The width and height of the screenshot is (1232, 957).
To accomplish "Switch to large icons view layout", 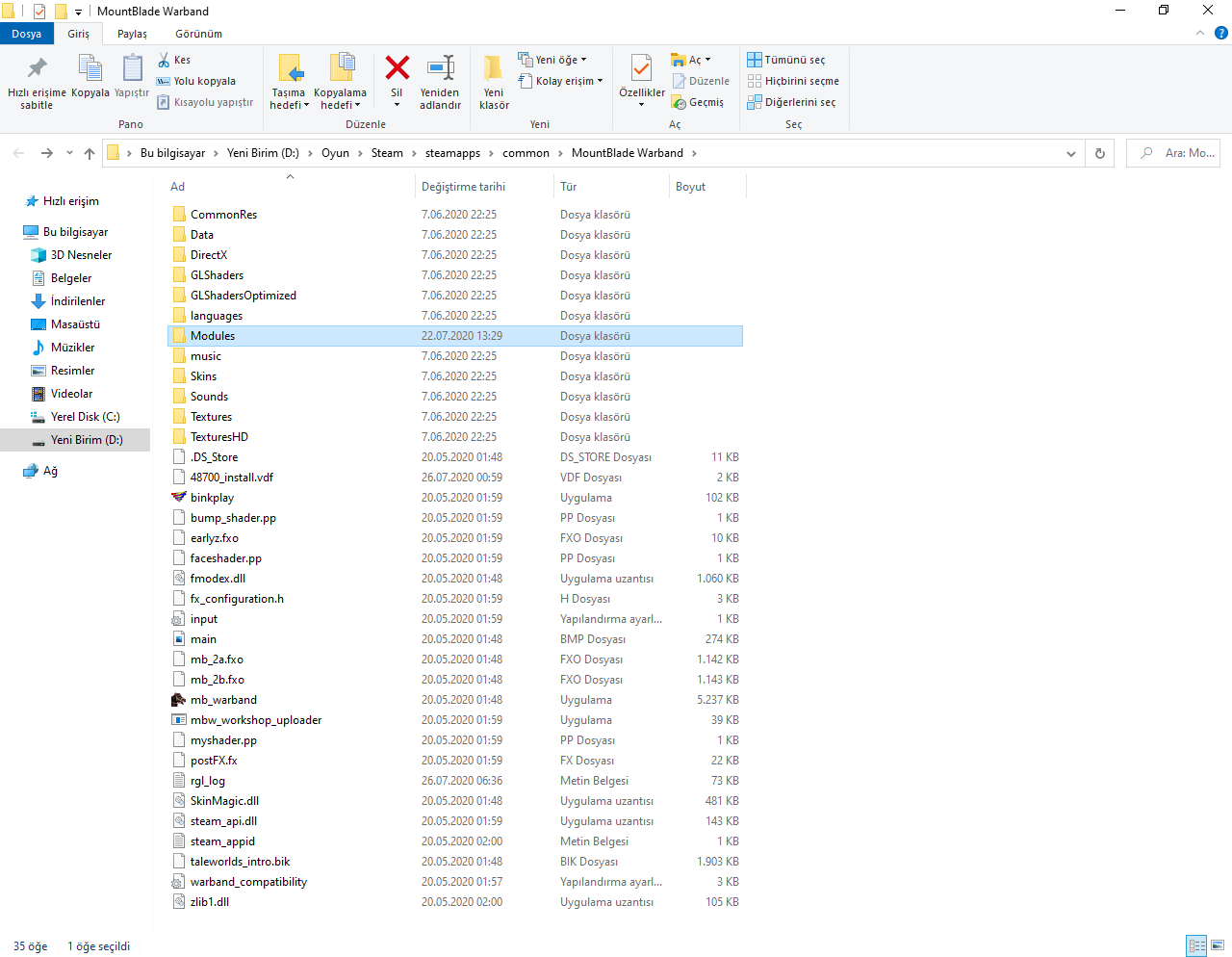I will [1218, 945].
